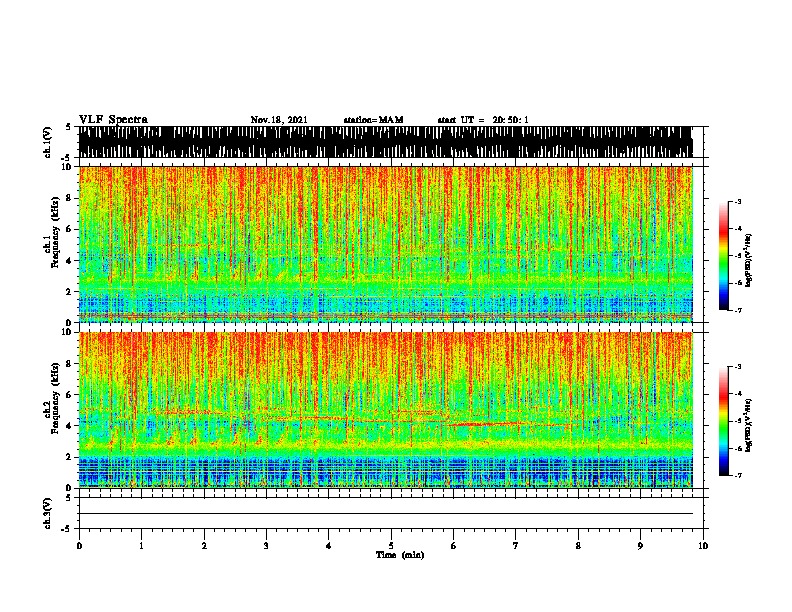792x612 pixels.
Task: Click time axis tick label "9"
Action: (x=640, y=546)
